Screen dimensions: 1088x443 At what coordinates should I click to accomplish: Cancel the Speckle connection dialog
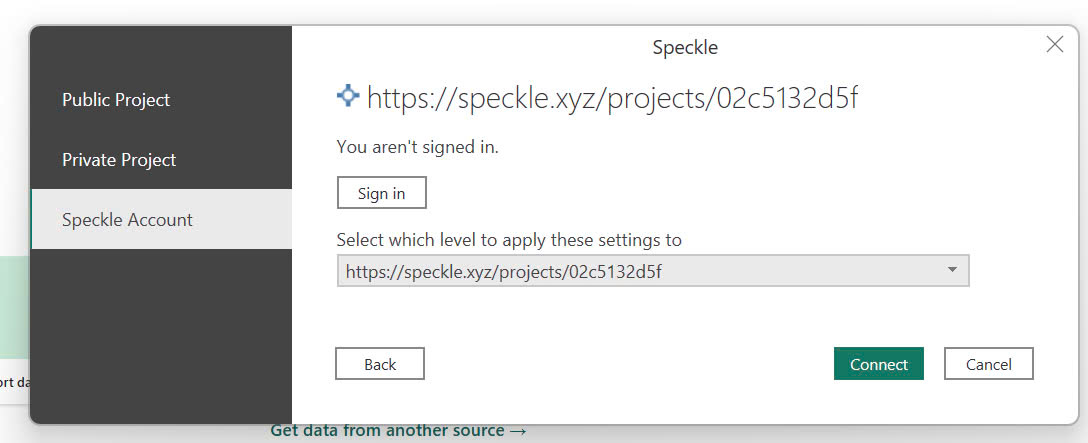click(988, 364)
